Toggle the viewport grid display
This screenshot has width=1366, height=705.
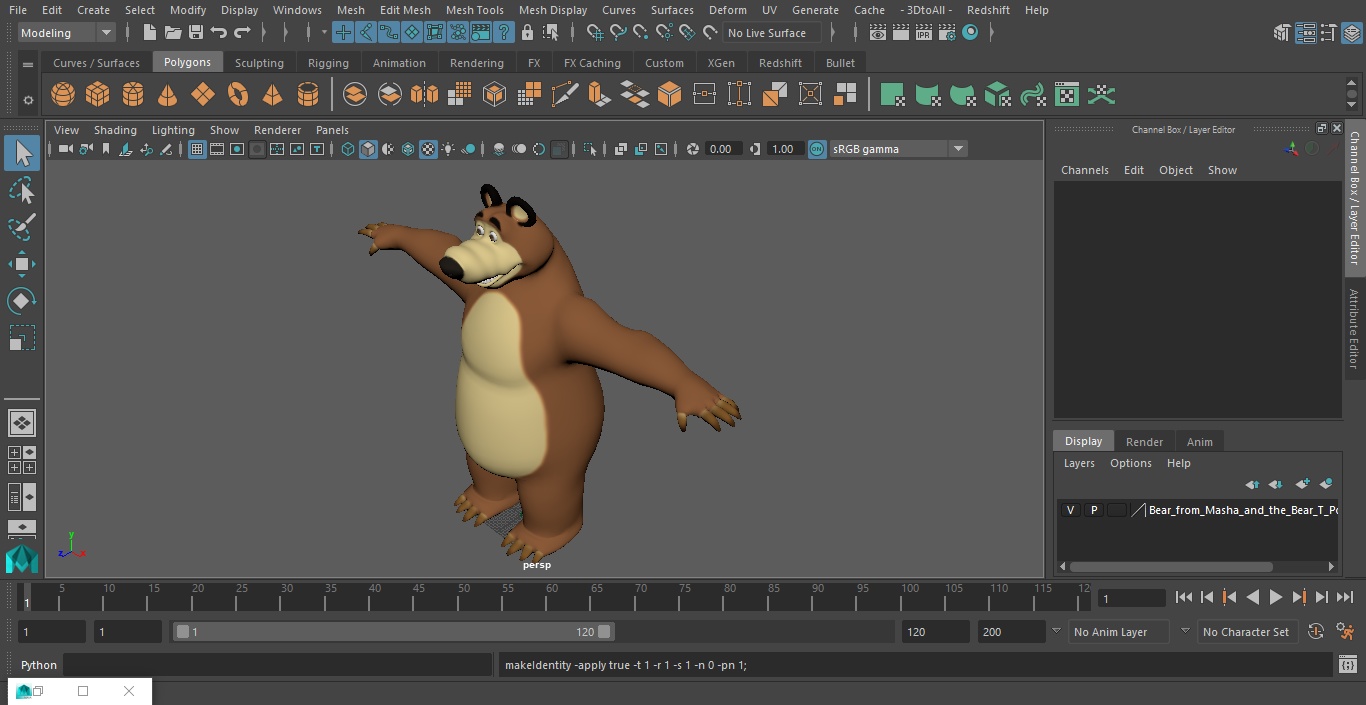197,149
